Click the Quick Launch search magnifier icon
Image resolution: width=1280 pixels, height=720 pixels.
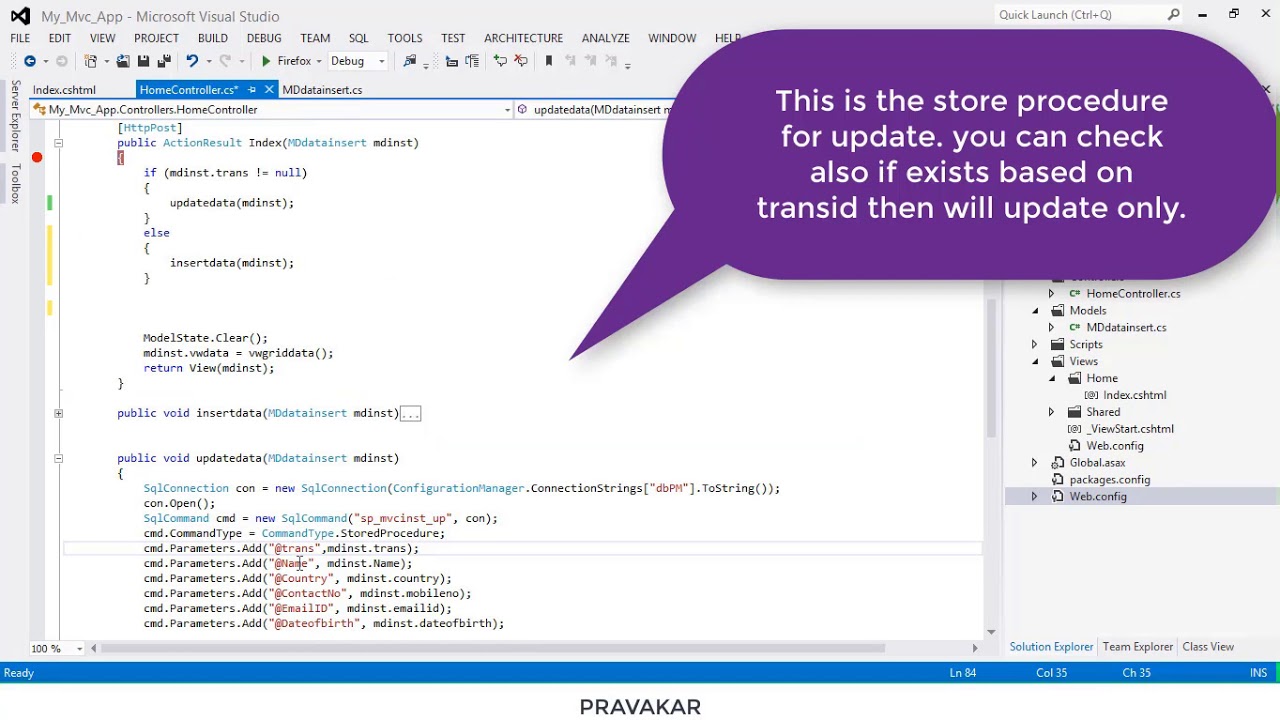[x=1174, y=15]
